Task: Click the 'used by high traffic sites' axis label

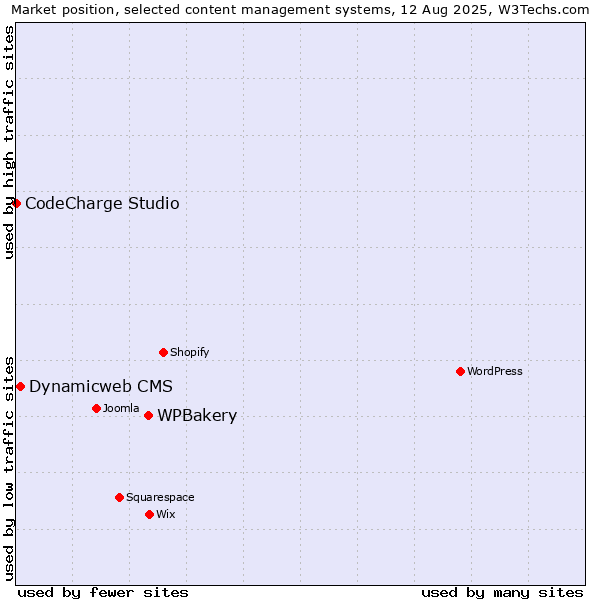Action: point(9,142)
